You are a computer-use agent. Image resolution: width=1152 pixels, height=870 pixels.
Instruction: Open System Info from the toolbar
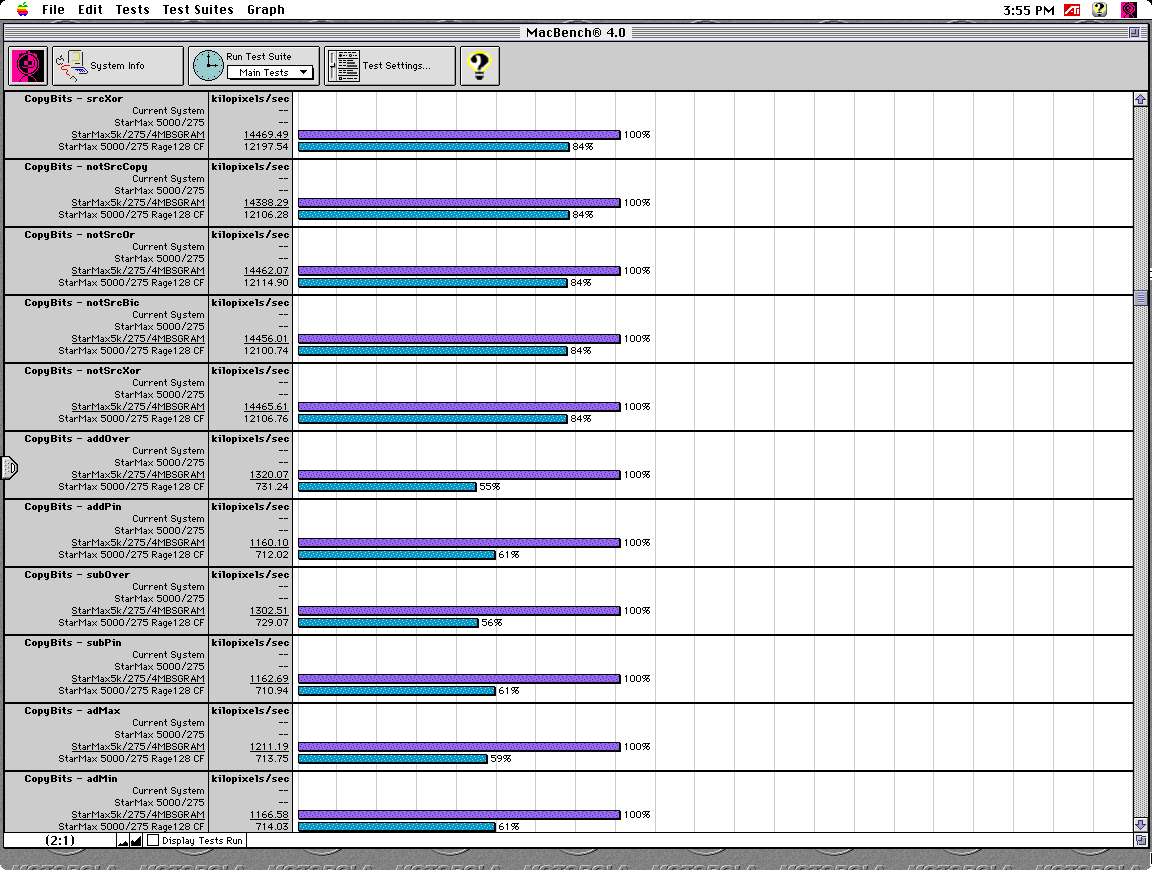(118, 66)
